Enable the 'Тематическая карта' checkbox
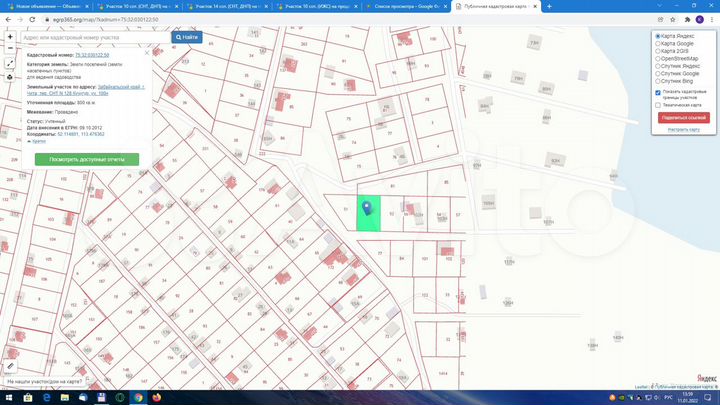720x405 pixels. (658, 105)
